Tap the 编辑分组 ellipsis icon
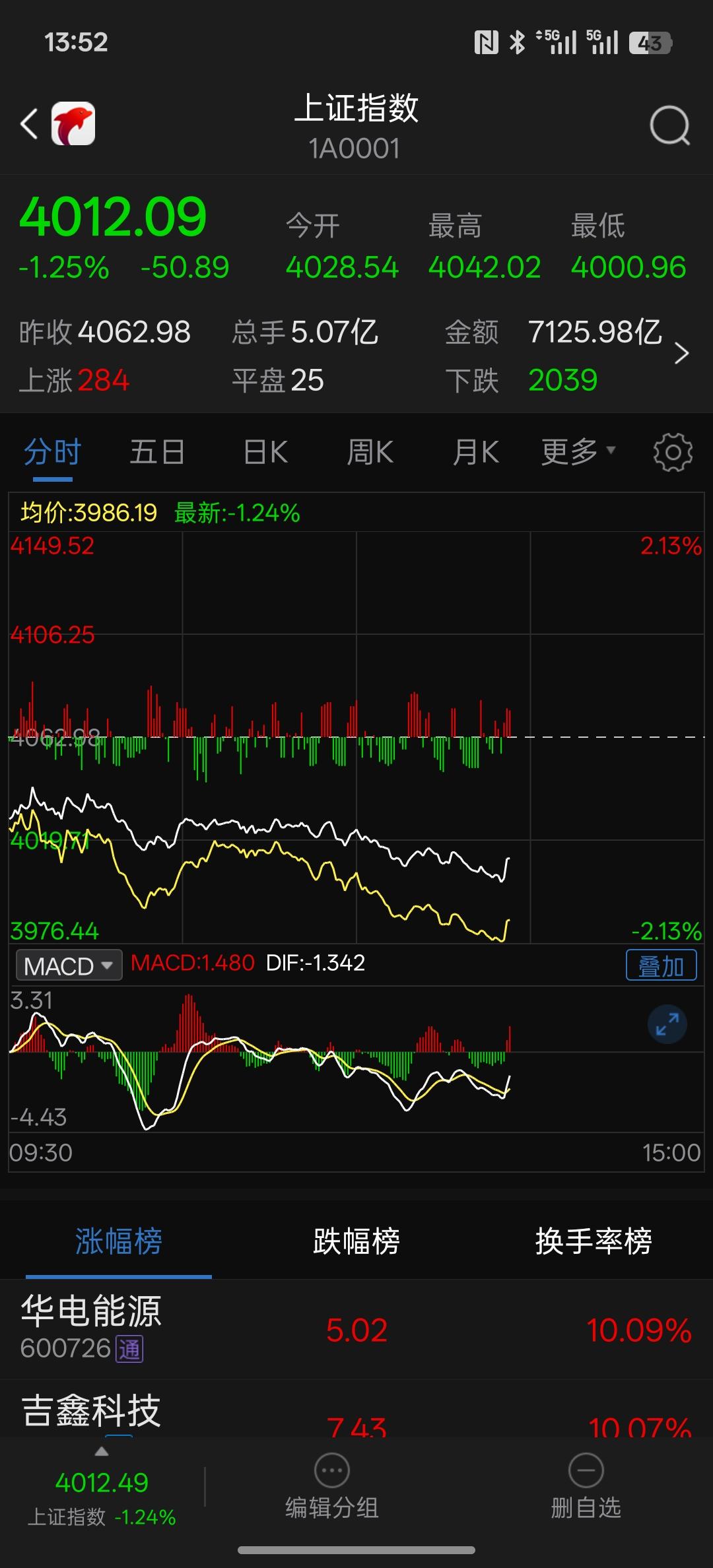The image size is (713, 1568). [332, 1470]
